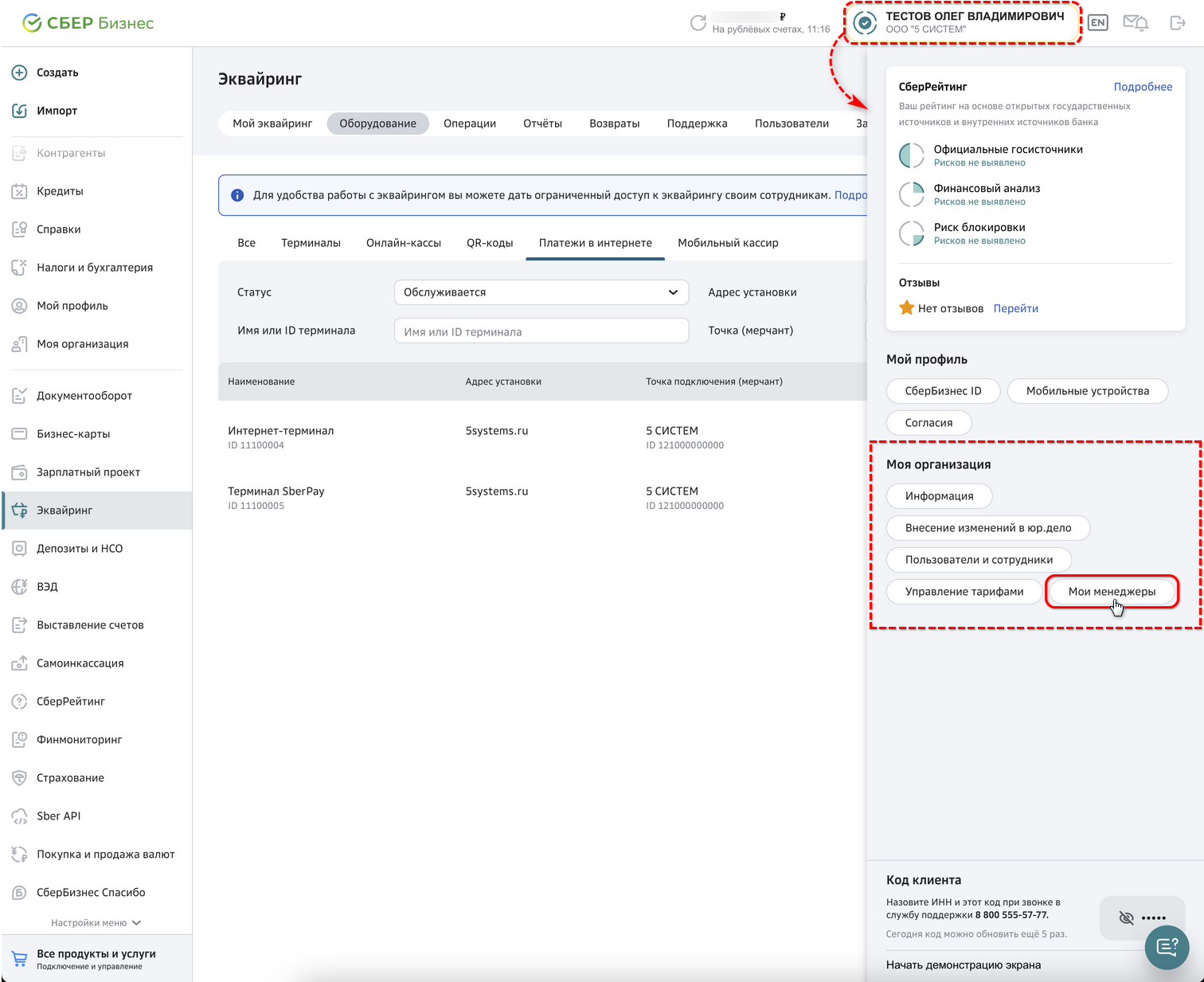The width and height of the screenshot is (1204, 982).
Task: Click the Согласия button
Action: pos(929,423)
